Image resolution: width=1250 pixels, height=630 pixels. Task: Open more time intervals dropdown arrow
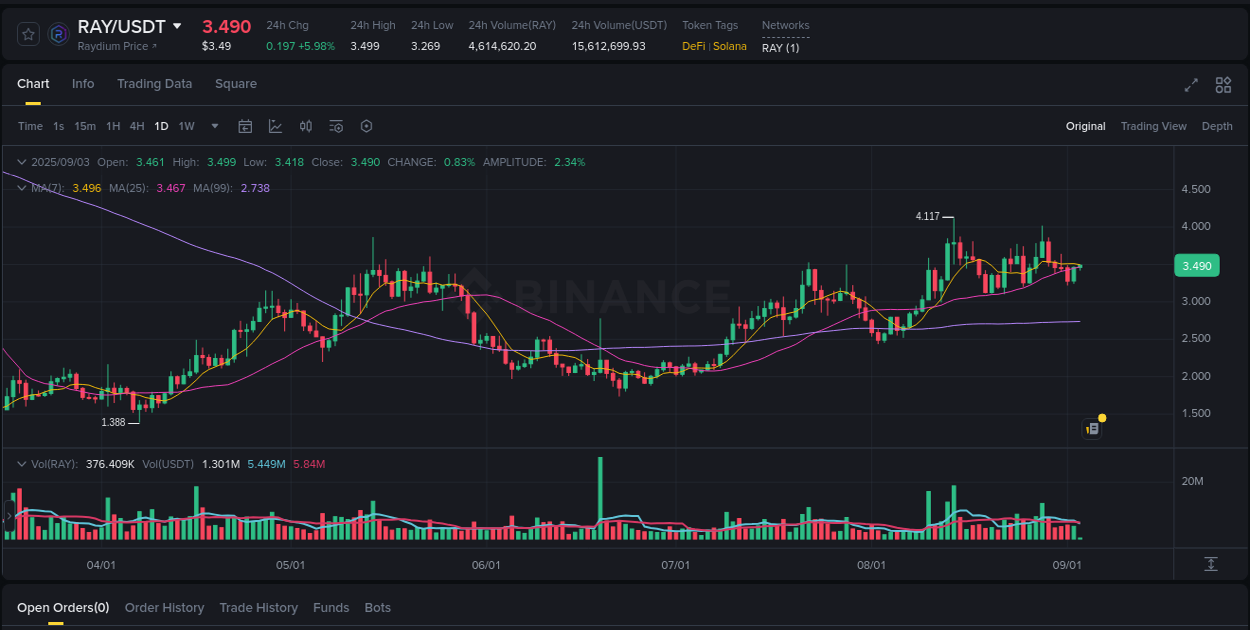(214, 126)
